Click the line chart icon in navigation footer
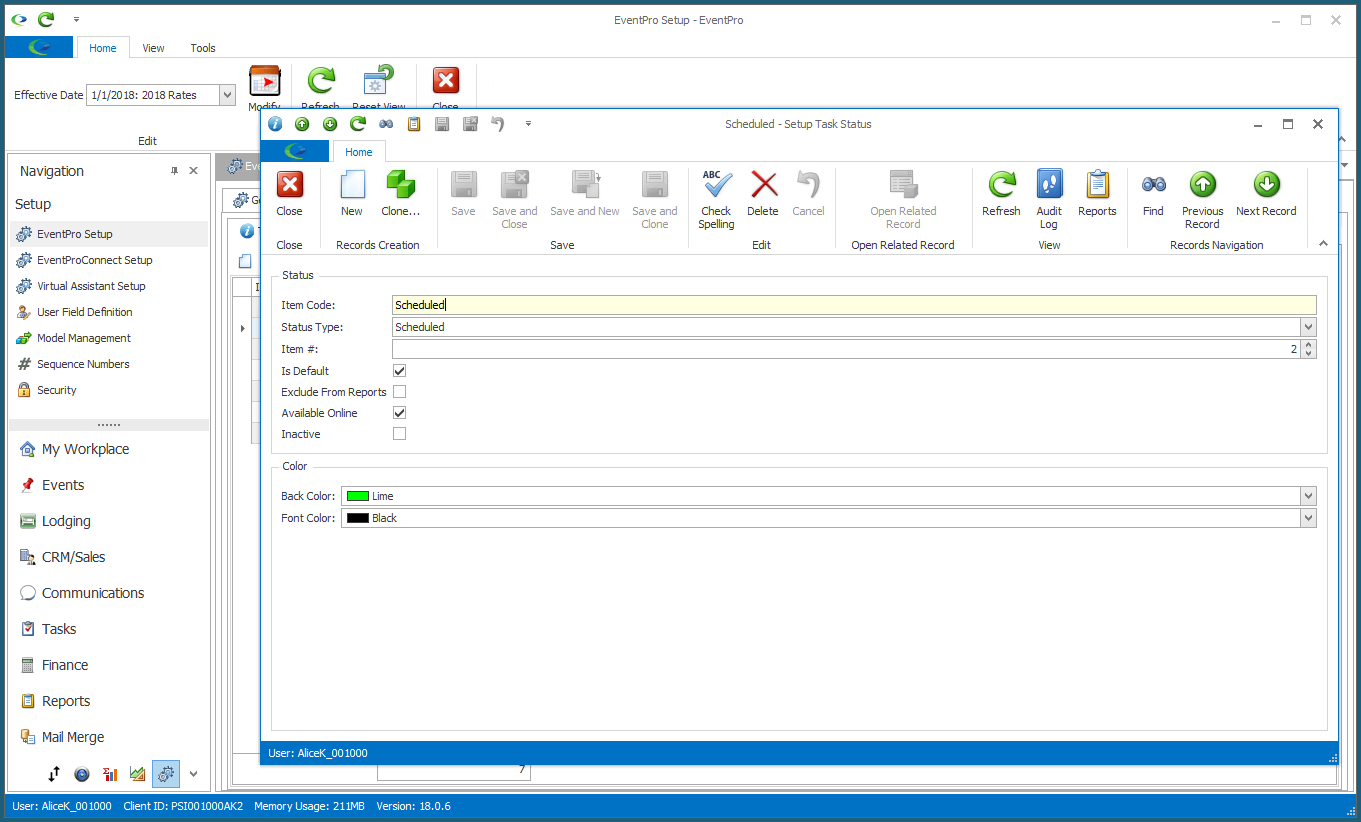 [138, 773]
